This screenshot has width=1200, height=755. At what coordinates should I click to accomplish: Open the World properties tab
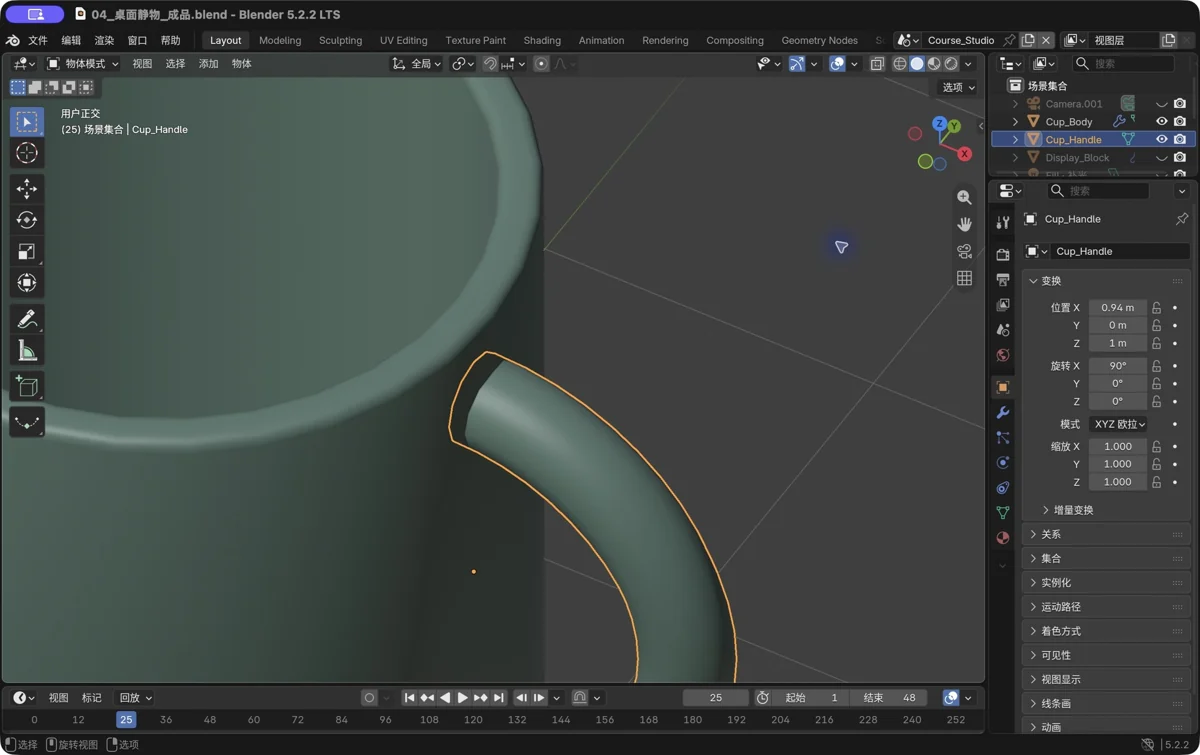(1003, 355)
